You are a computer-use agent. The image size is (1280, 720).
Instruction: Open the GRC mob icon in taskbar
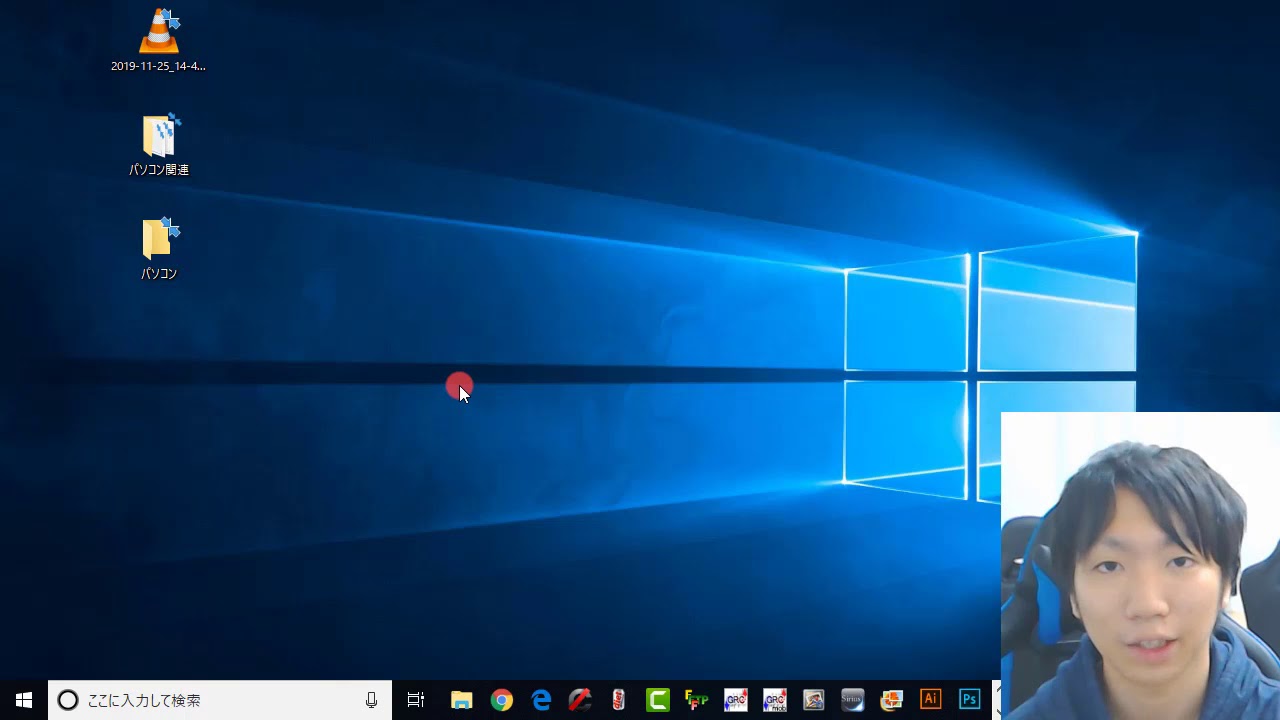click(775, 700)
